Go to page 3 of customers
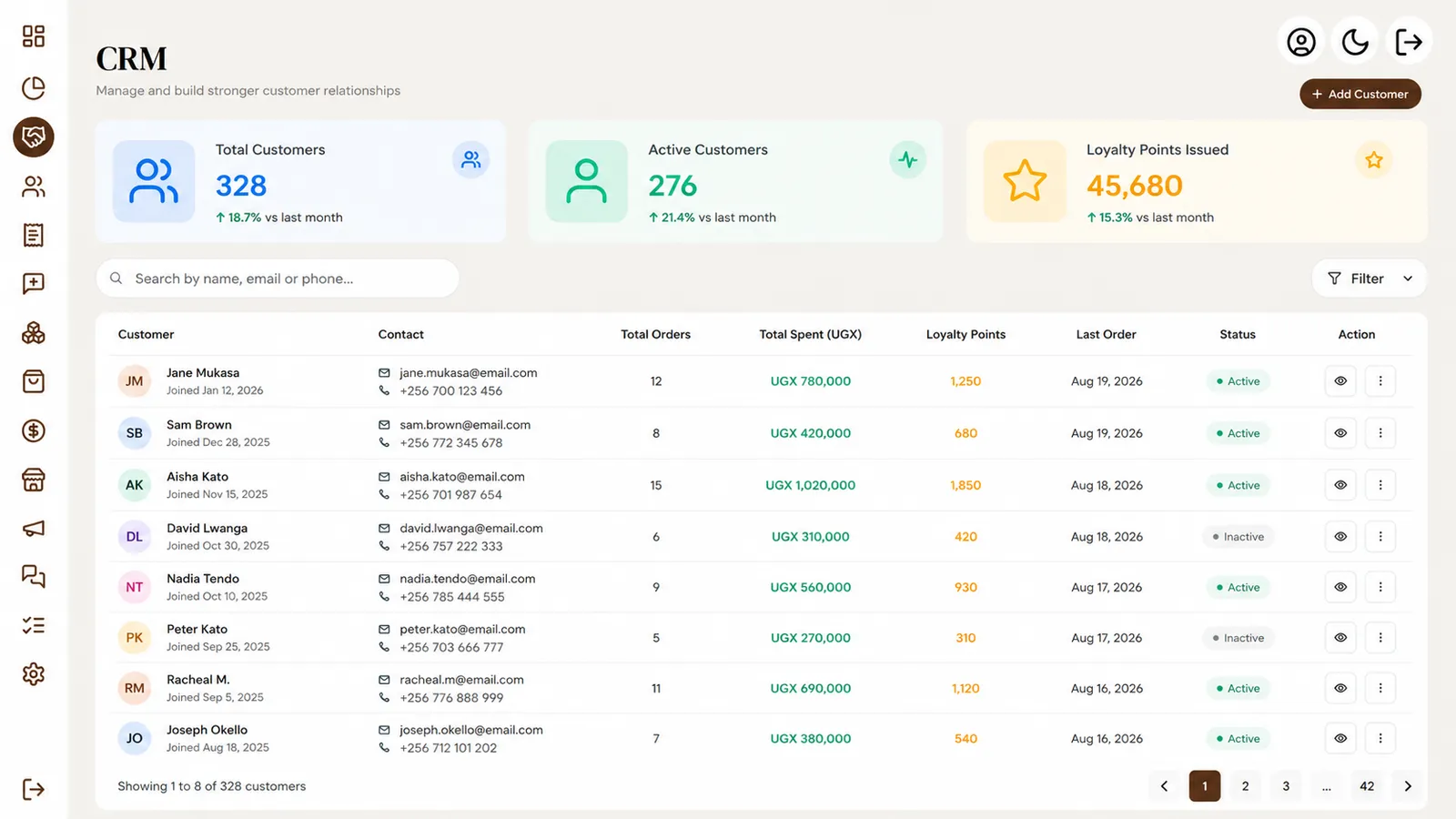 (x=1286, y=786)
